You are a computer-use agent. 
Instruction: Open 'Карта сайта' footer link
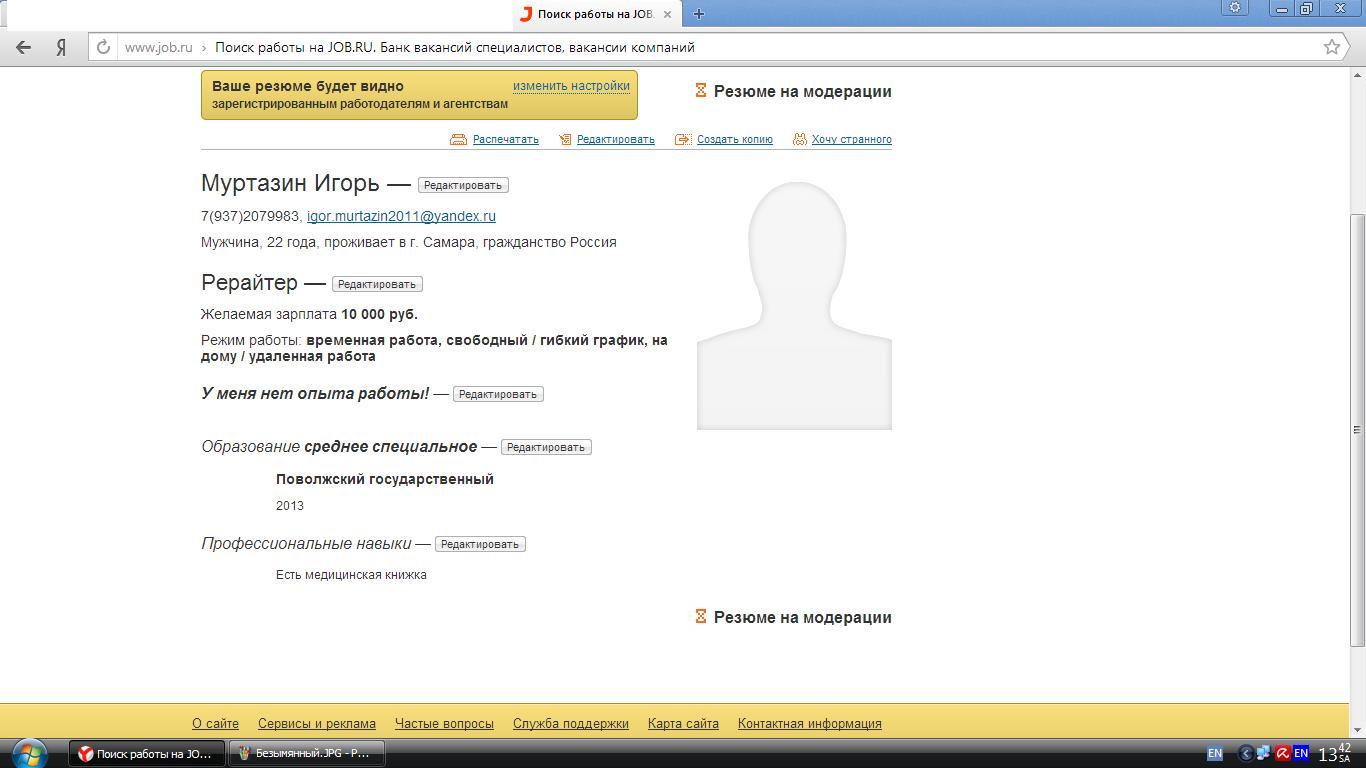(x=683, y=723)
